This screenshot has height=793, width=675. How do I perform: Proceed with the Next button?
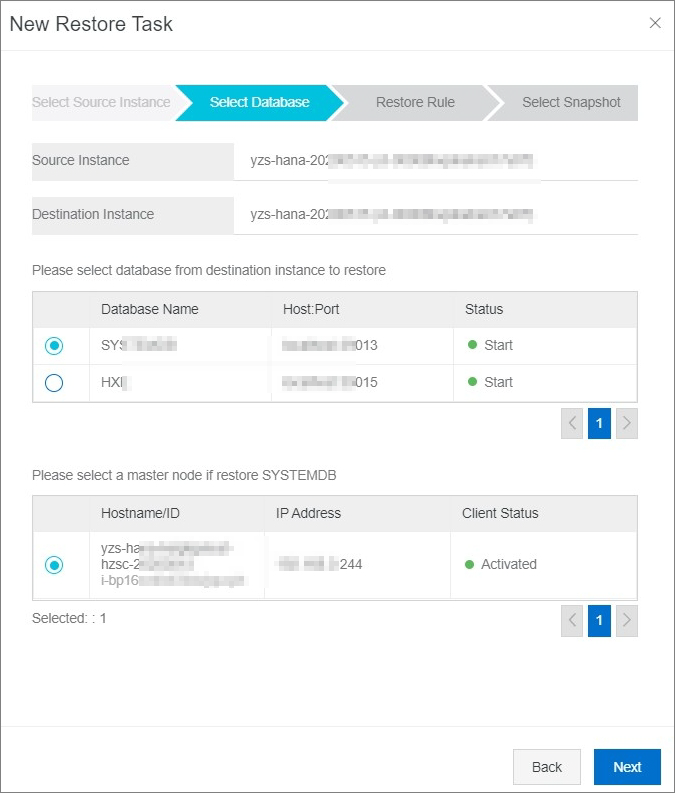[627, 767]
